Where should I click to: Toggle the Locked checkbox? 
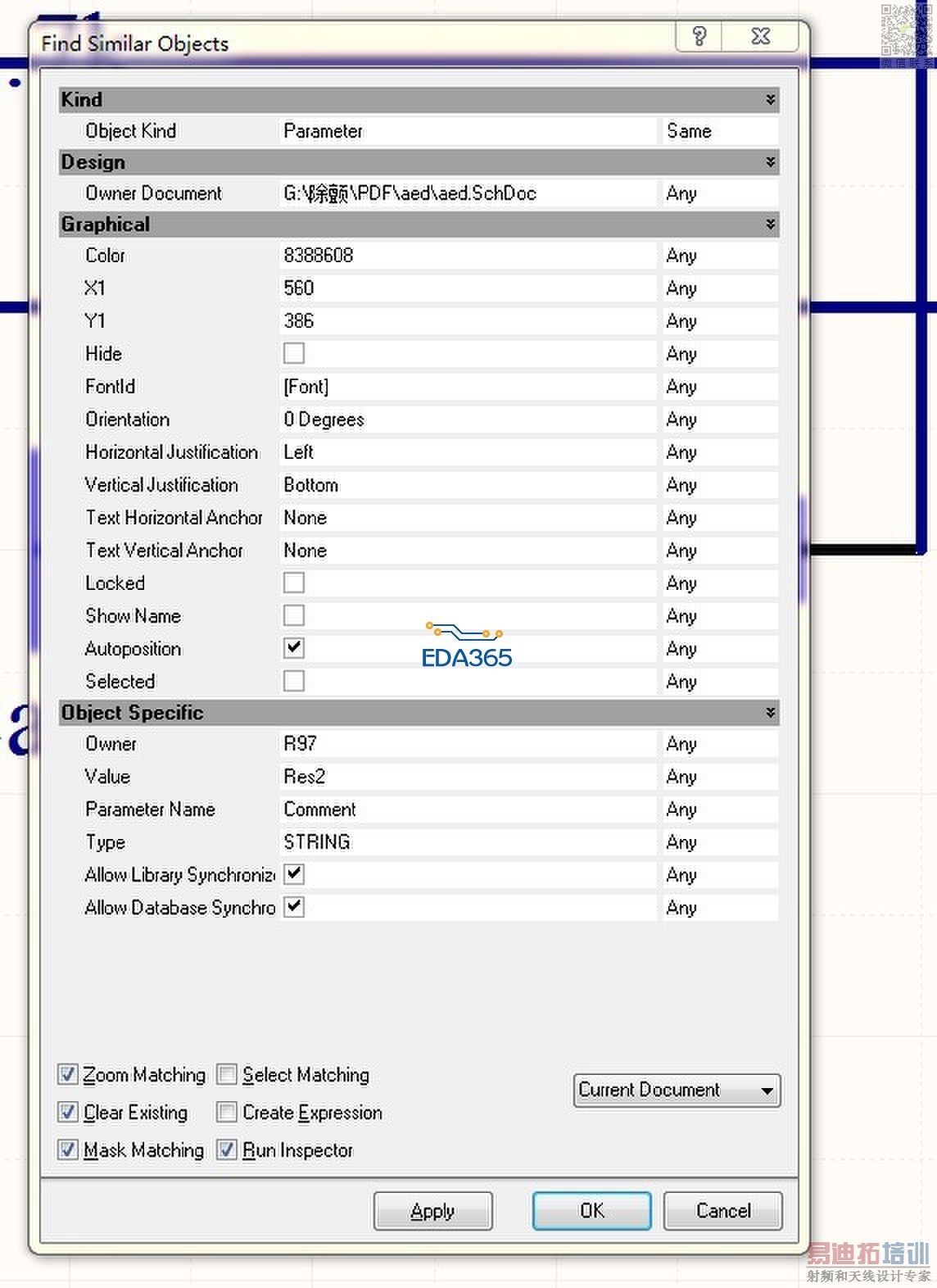(294, 583)
